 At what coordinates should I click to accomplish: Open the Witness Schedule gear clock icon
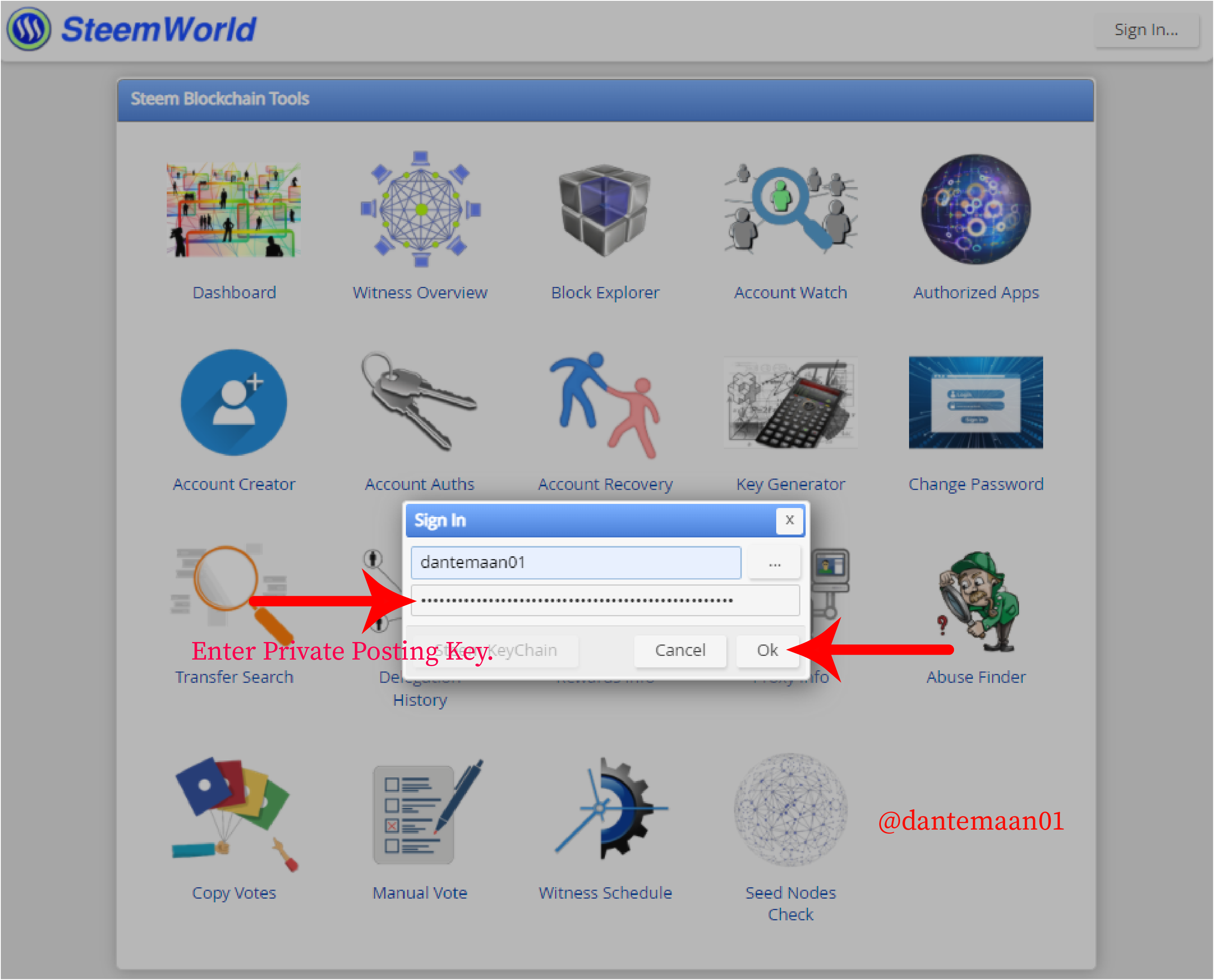tap(611, 808)
